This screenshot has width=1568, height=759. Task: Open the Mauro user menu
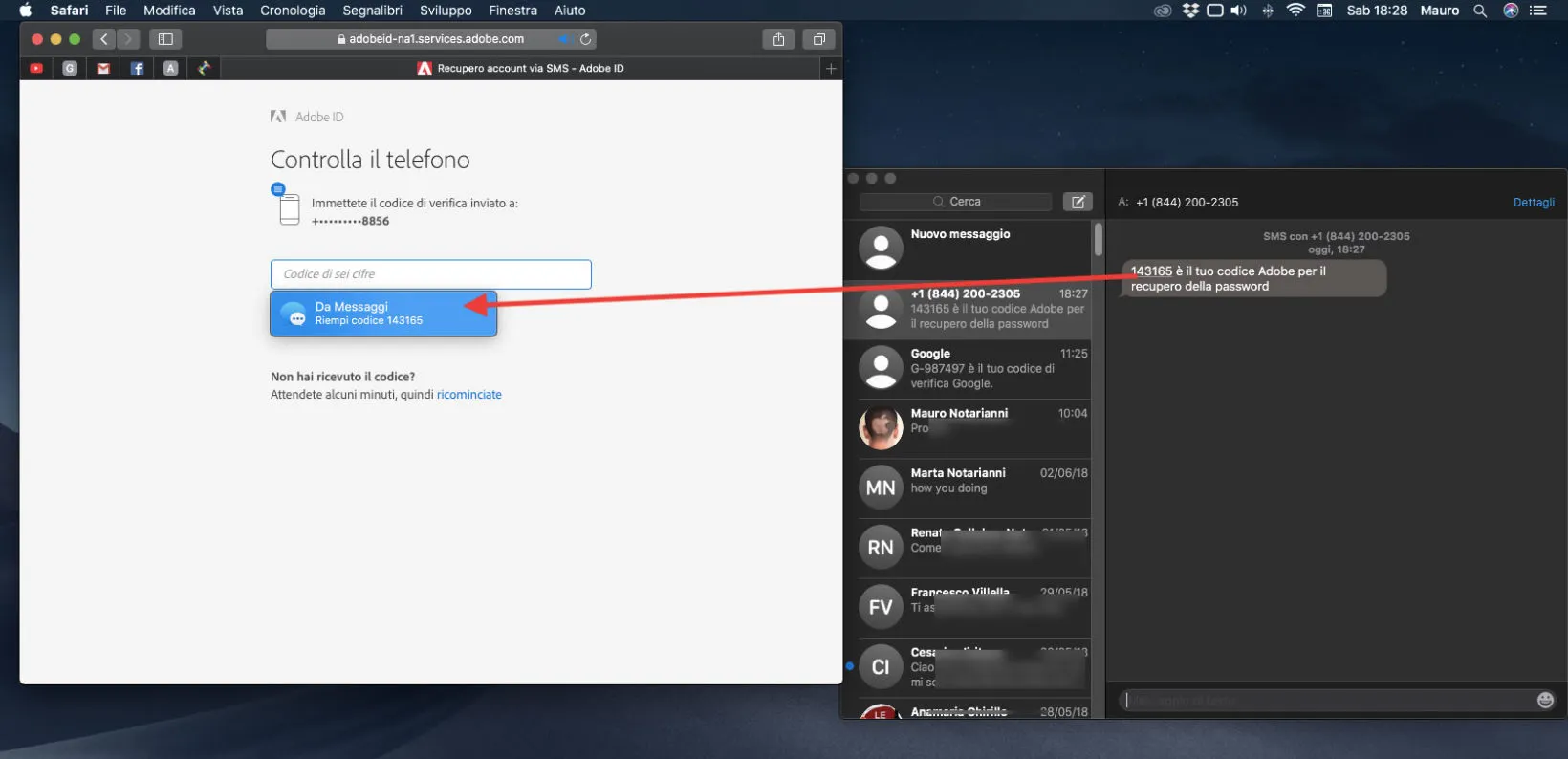(x=1439, y=11)
